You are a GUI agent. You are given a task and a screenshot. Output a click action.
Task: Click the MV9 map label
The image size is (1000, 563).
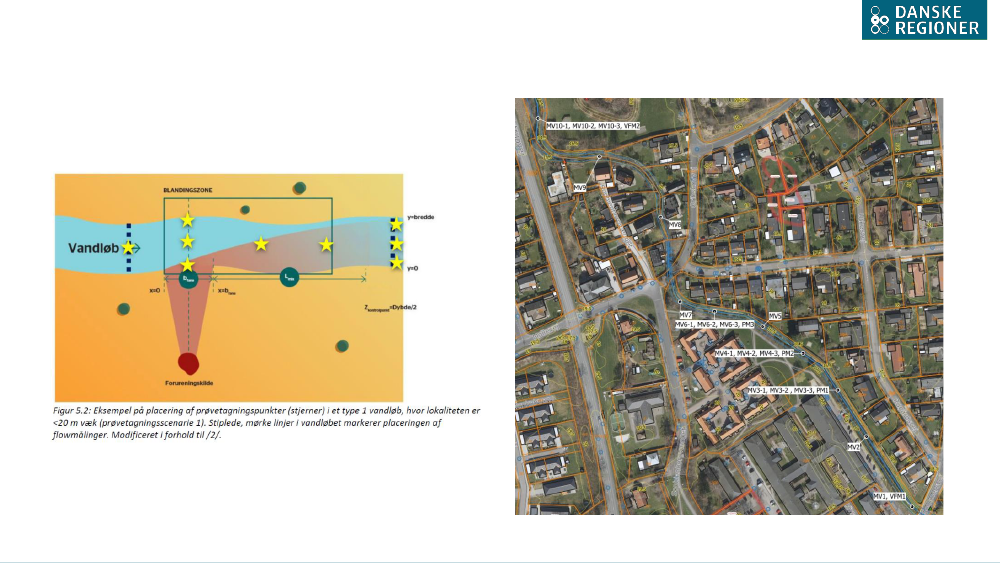point(580,188)
